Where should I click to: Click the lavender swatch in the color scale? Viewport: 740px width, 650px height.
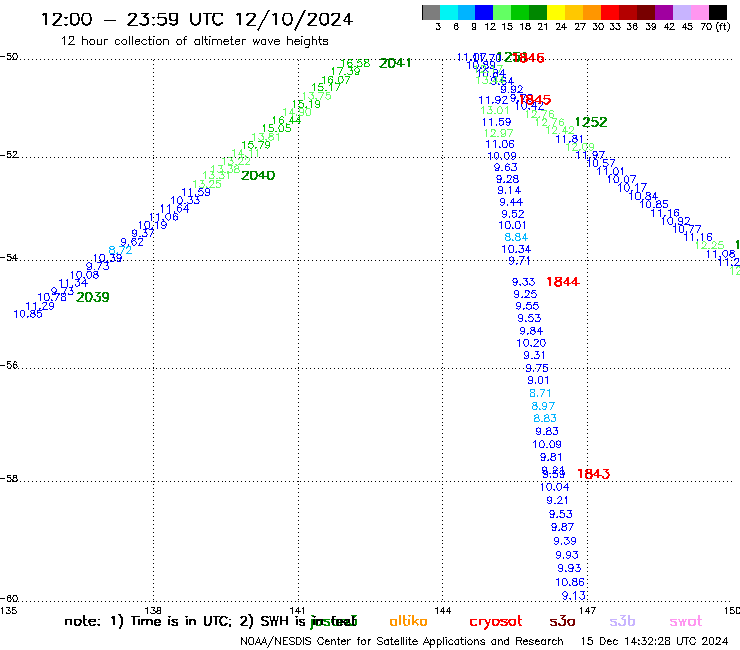pos(681,13)
